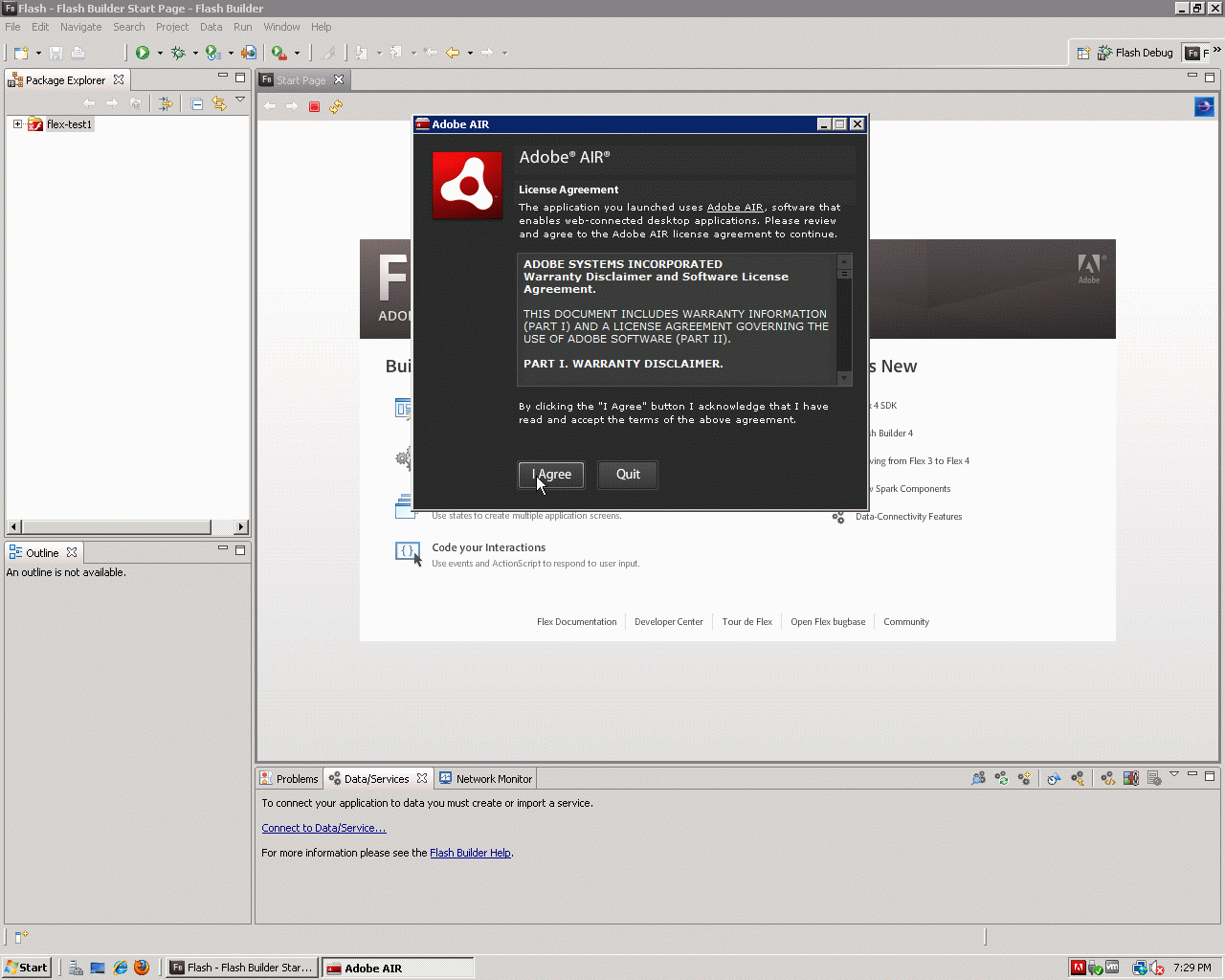Screen dimensions: 1225x980
Task: Maximize the Data/Services bottom panel
Action: 1210,775
